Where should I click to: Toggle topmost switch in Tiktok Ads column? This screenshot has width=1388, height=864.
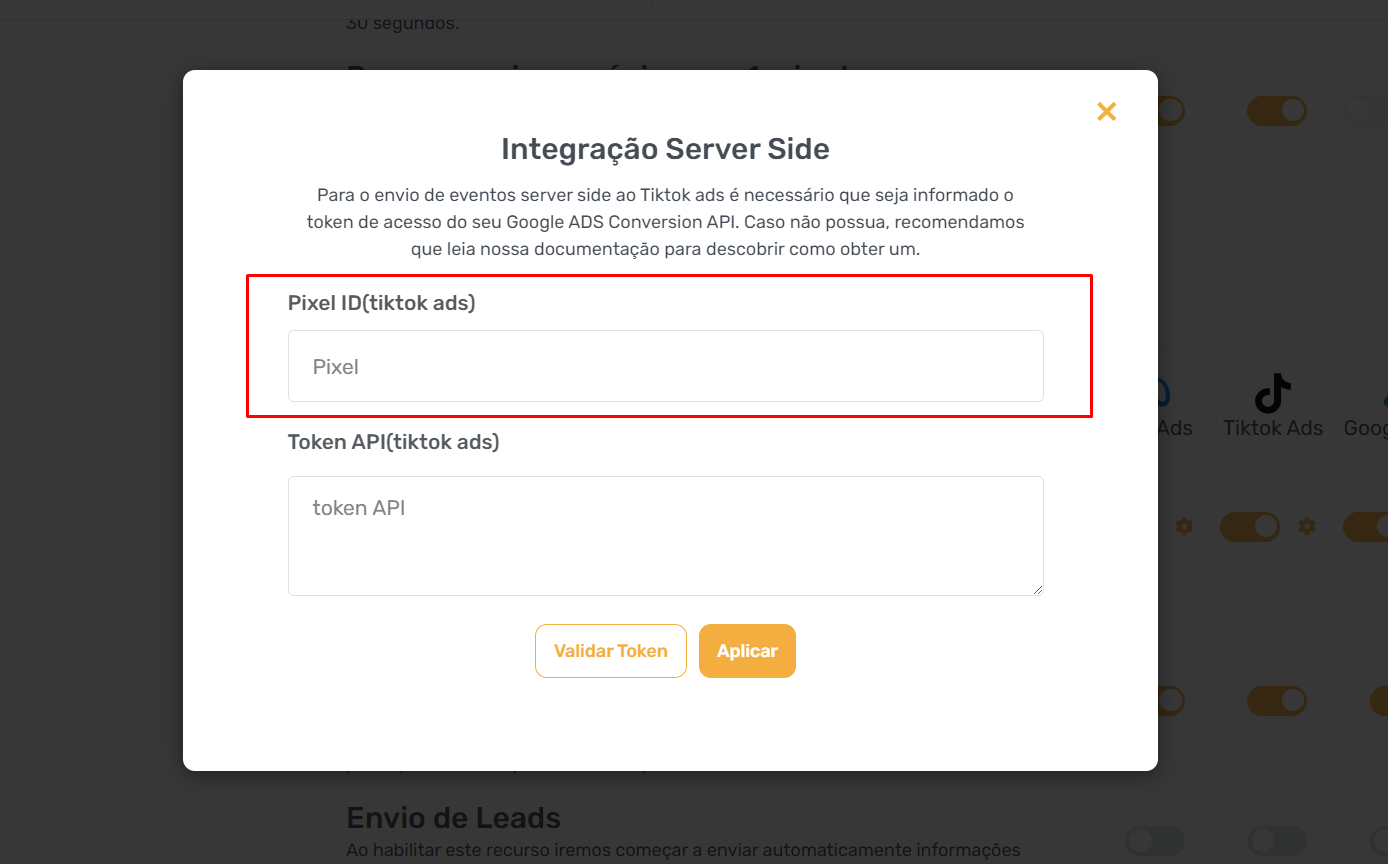point(1277,111)
